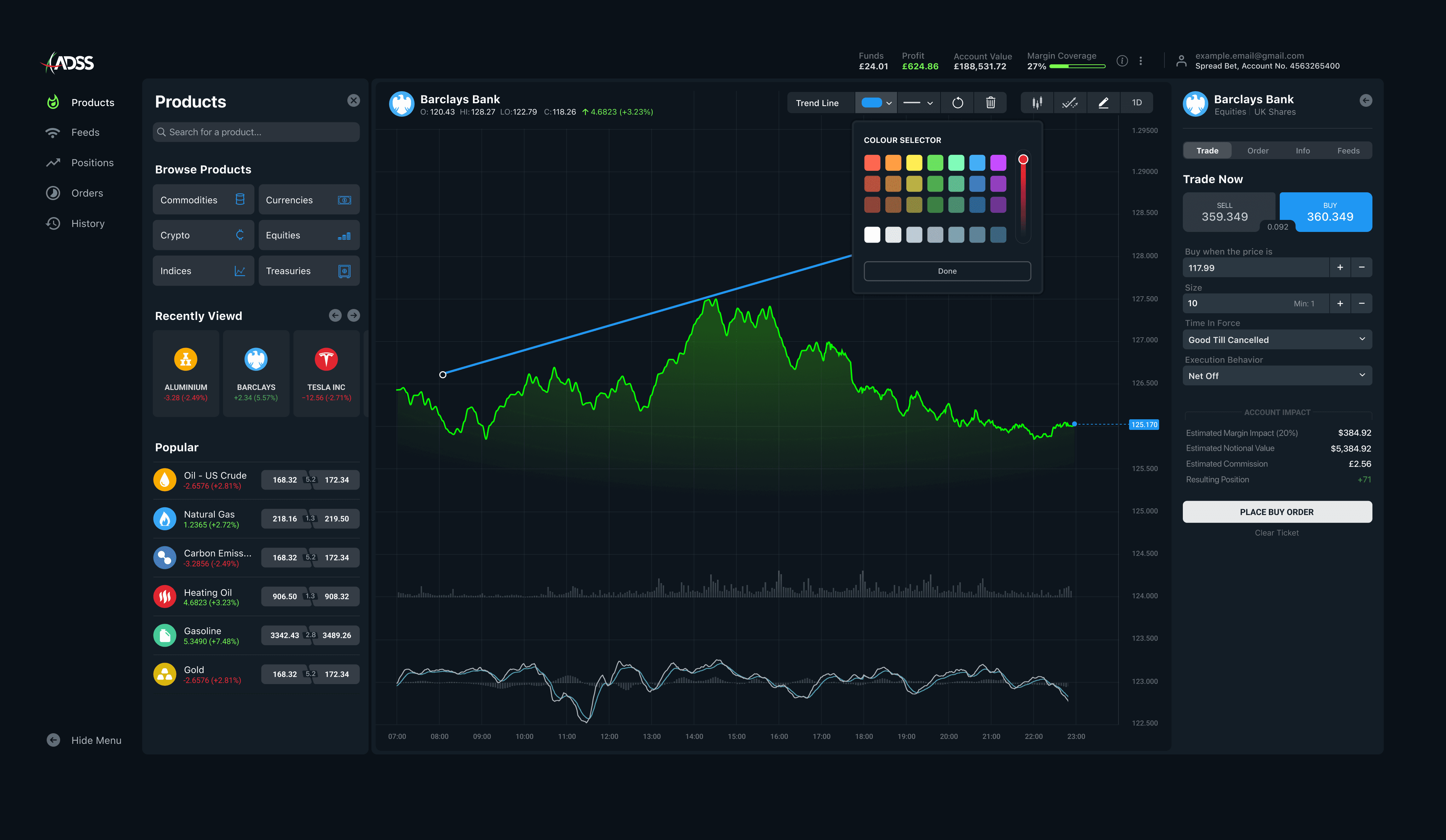Select the pencil drawing tool icon
The width and height of the screenshot is (1446, 840).
pyautogui.click(x=1103, y=103)
